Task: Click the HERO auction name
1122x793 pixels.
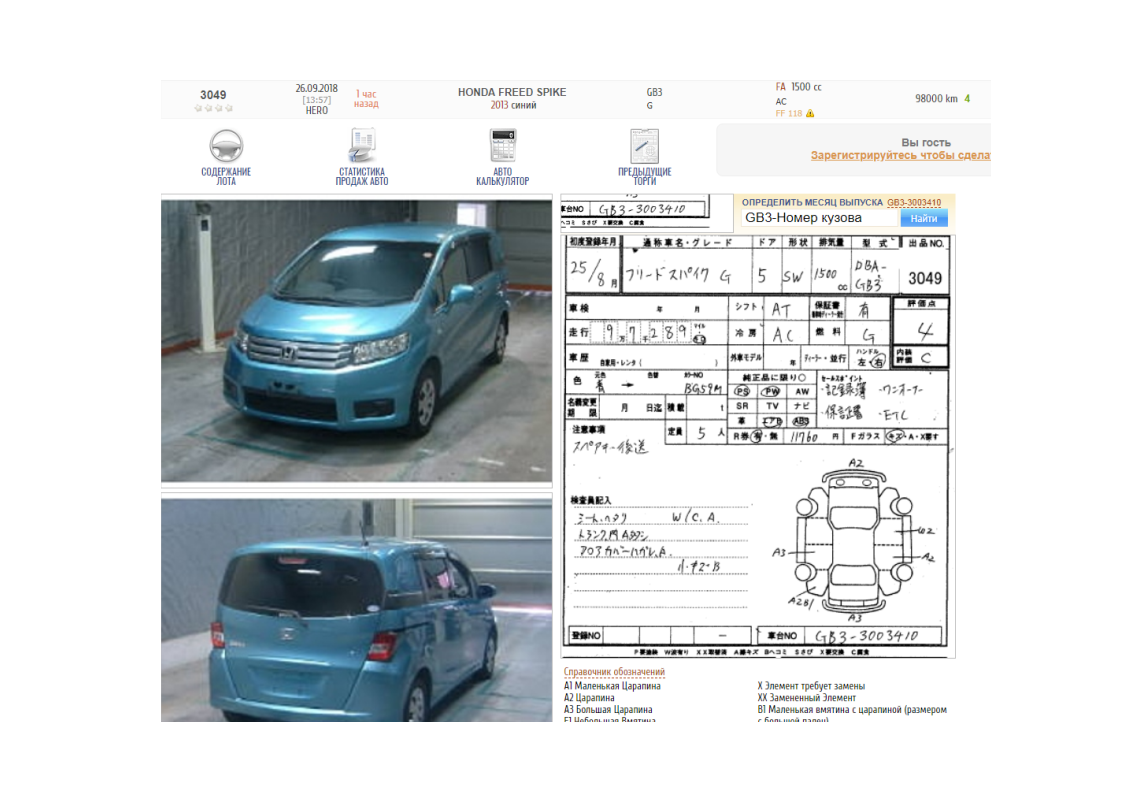Action: (316, 110)
